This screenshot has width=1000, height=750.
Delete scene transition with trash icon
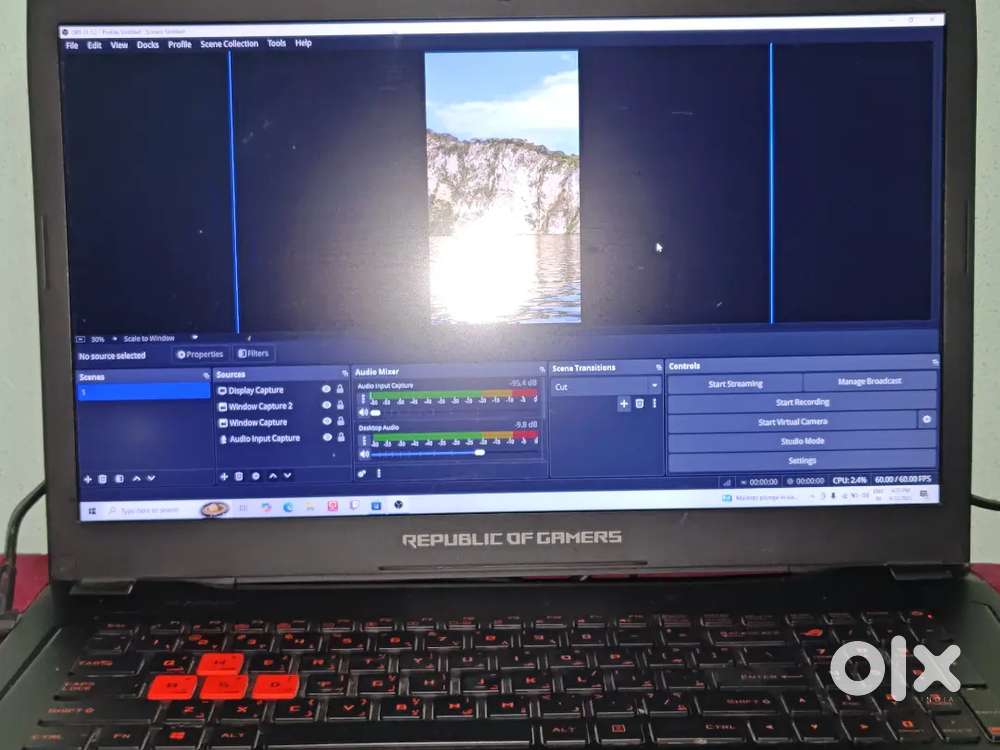640,403
